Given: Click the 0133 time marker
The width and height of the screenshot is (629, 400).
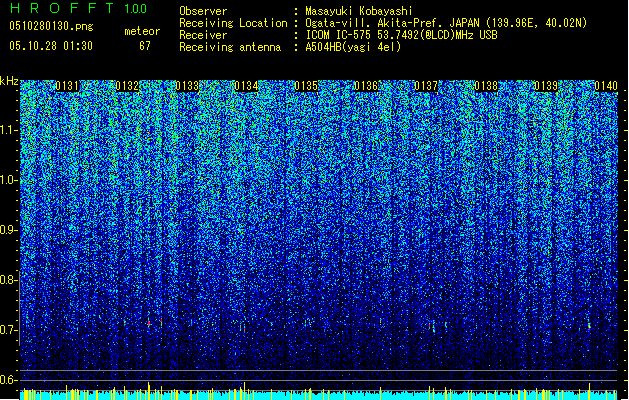Looking at the screenshot, I should [x=187, y=86].
